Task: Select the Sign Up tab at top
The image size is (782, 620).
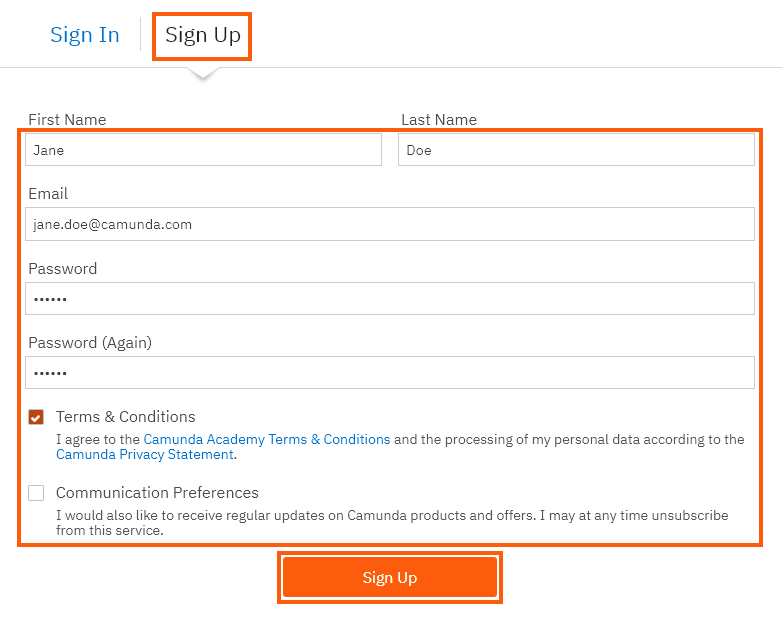Action: 202,35
